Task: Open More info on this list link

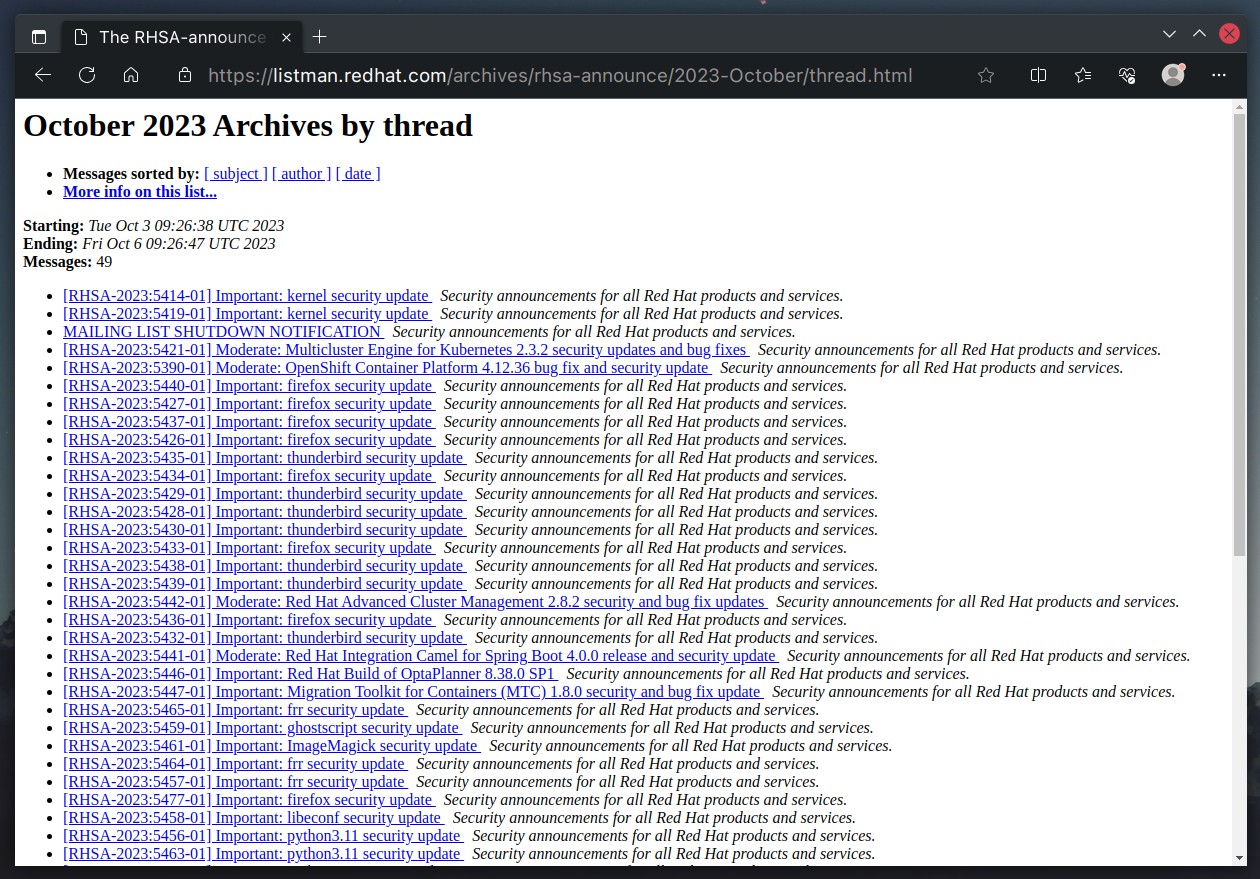Action: coord(140,192)
